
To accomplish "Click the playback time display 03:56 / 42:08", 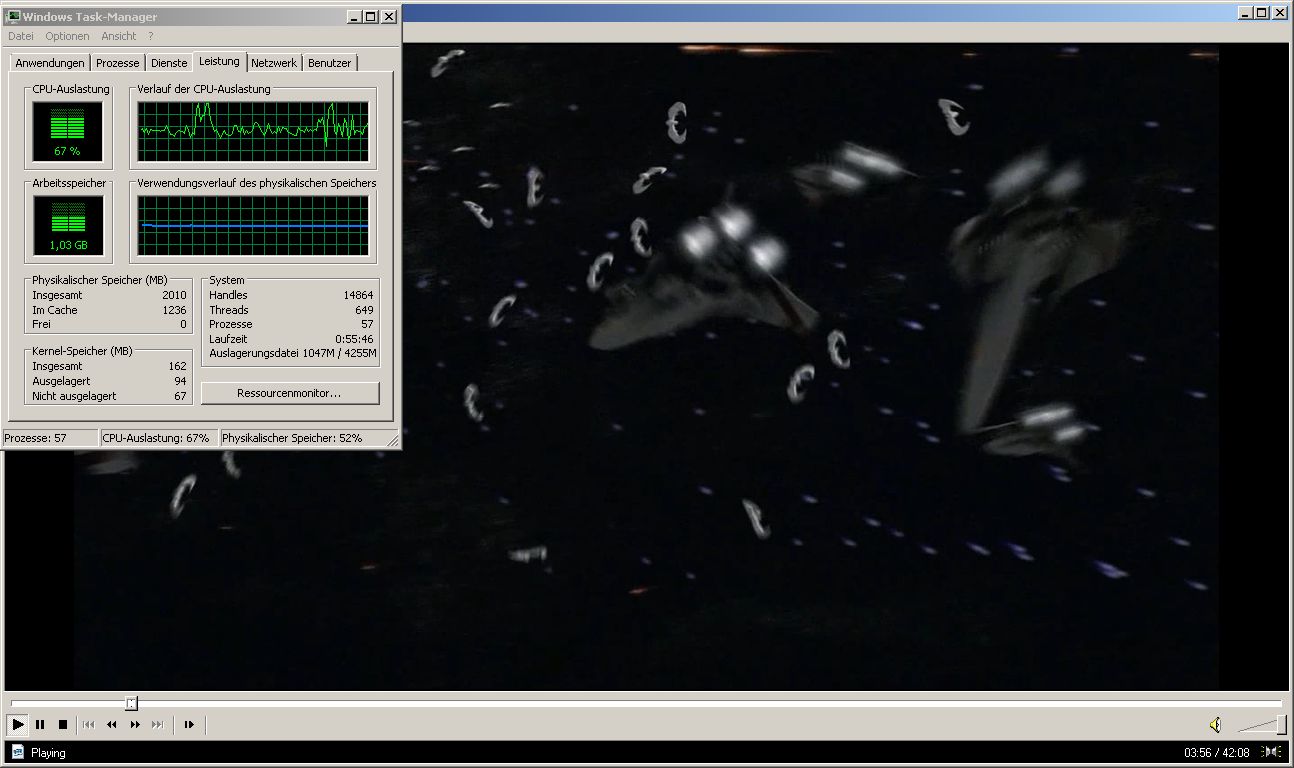I will click(1216, 753).
